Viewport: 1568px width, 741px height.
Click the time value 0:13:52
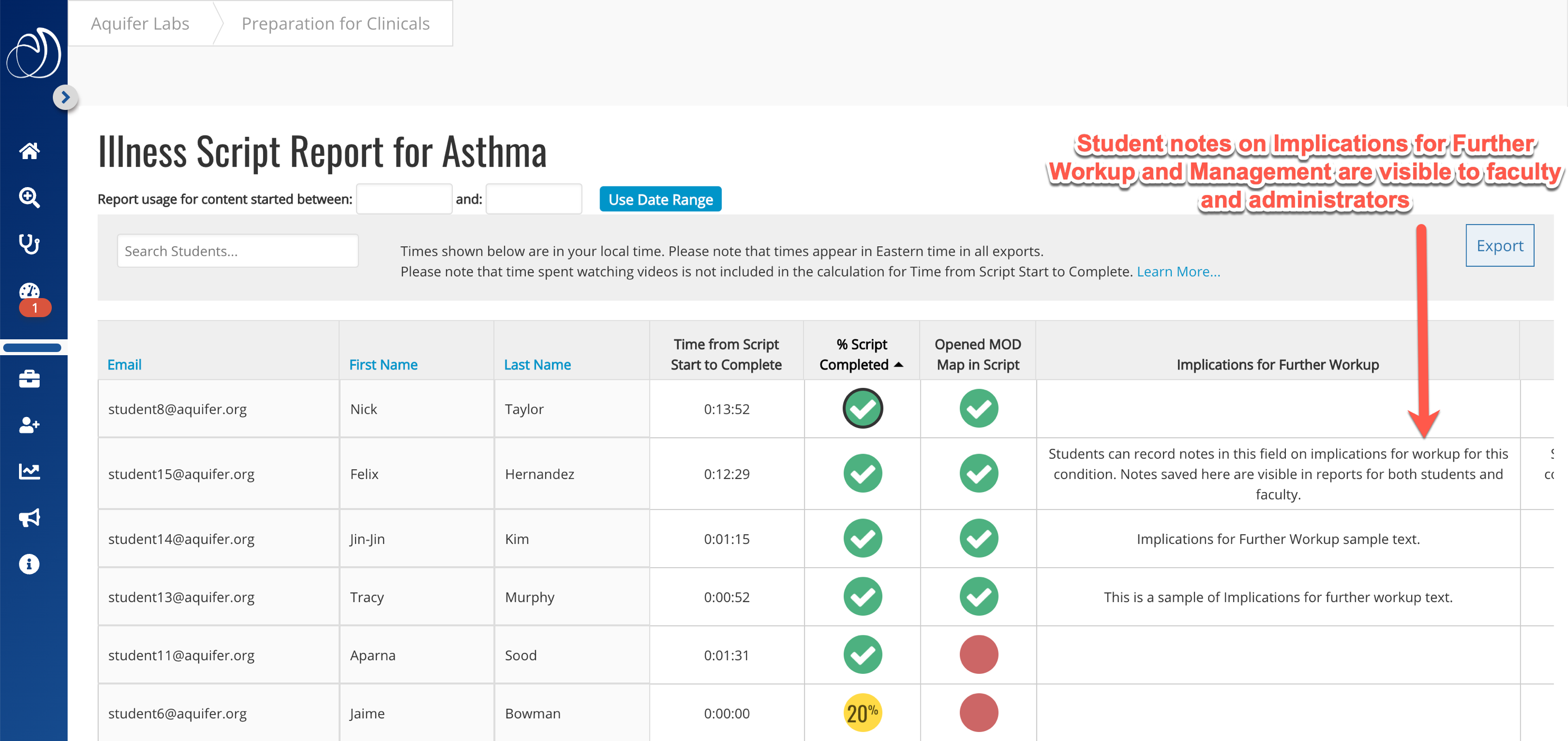point(727,409)
